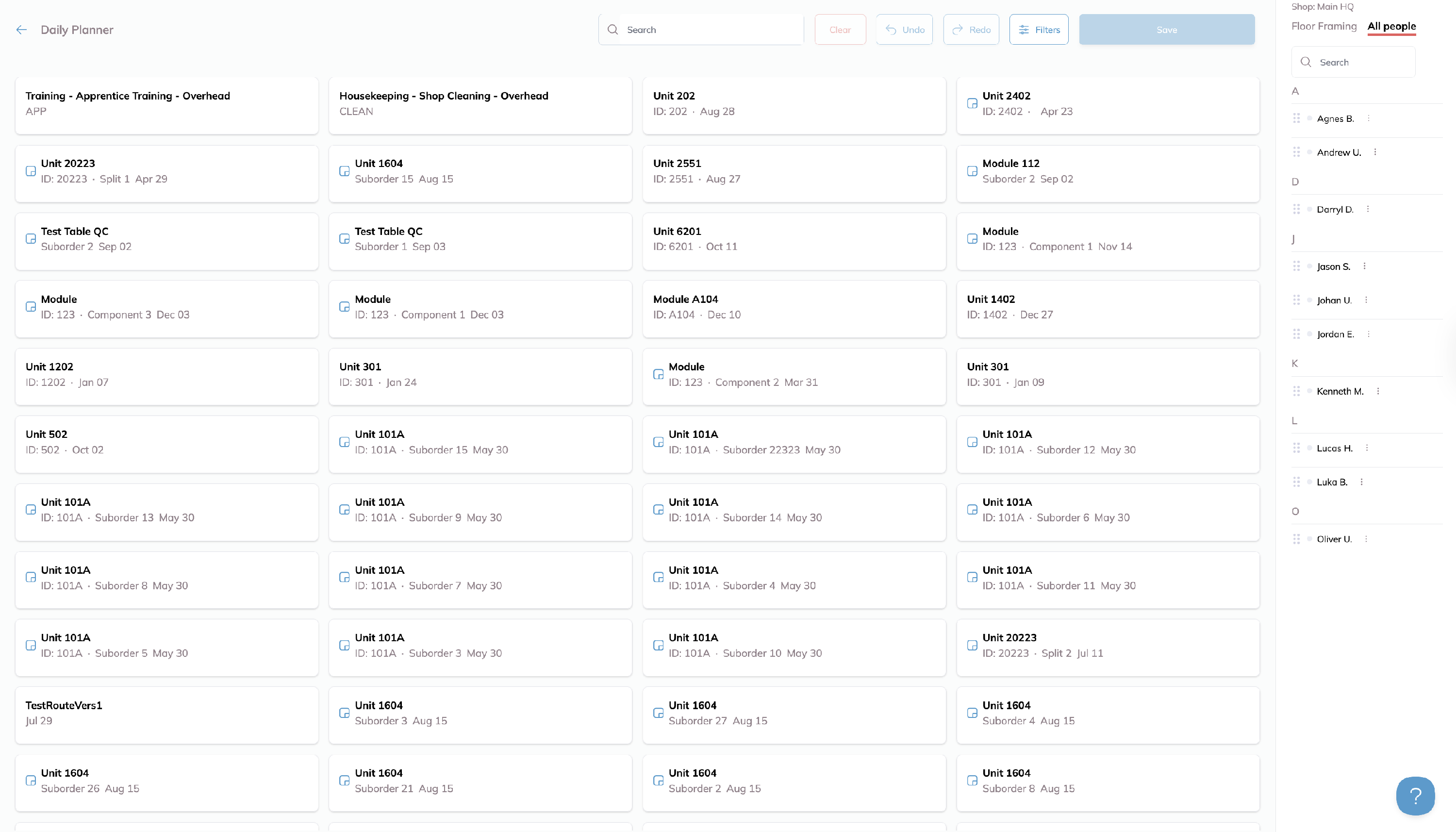Viewport: 1456px width, 832px height.
Task: Click the drag handle icon beside Darryl D.
Action: pyautogui.click(x=1296, y=209)
